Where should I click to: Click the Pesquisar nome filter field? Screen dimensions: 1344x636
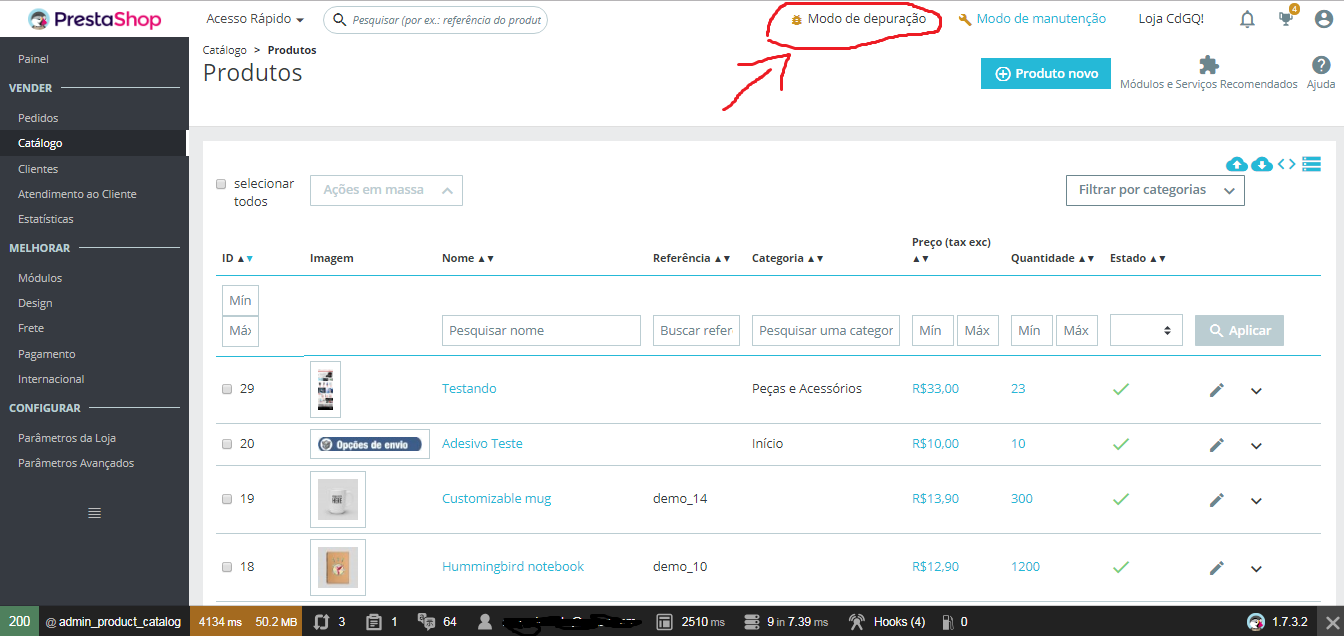tap(541, 330)
